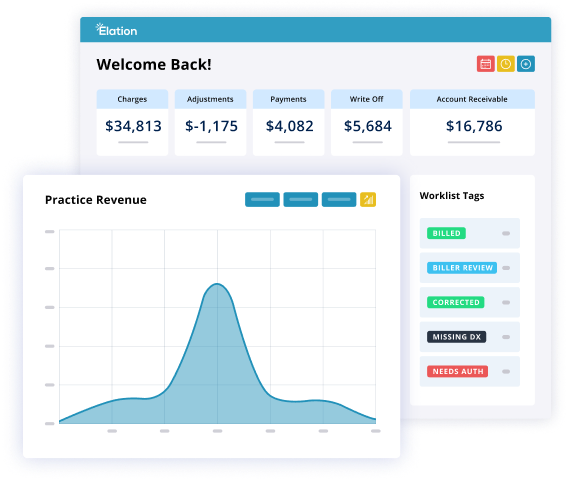
Task: Select the BILLED worklist tag
Action: tap(446, 233)
